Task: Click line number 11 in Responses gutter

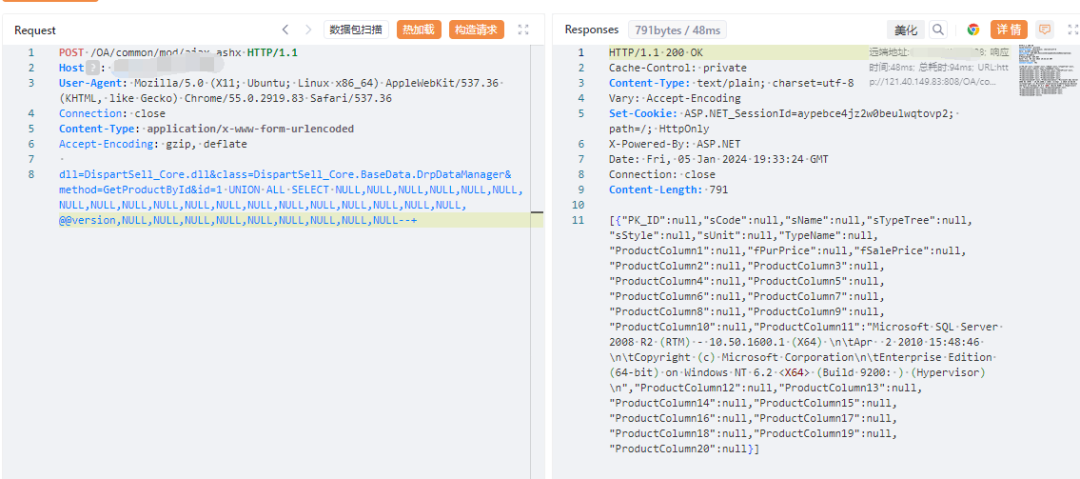Action: 579,221
